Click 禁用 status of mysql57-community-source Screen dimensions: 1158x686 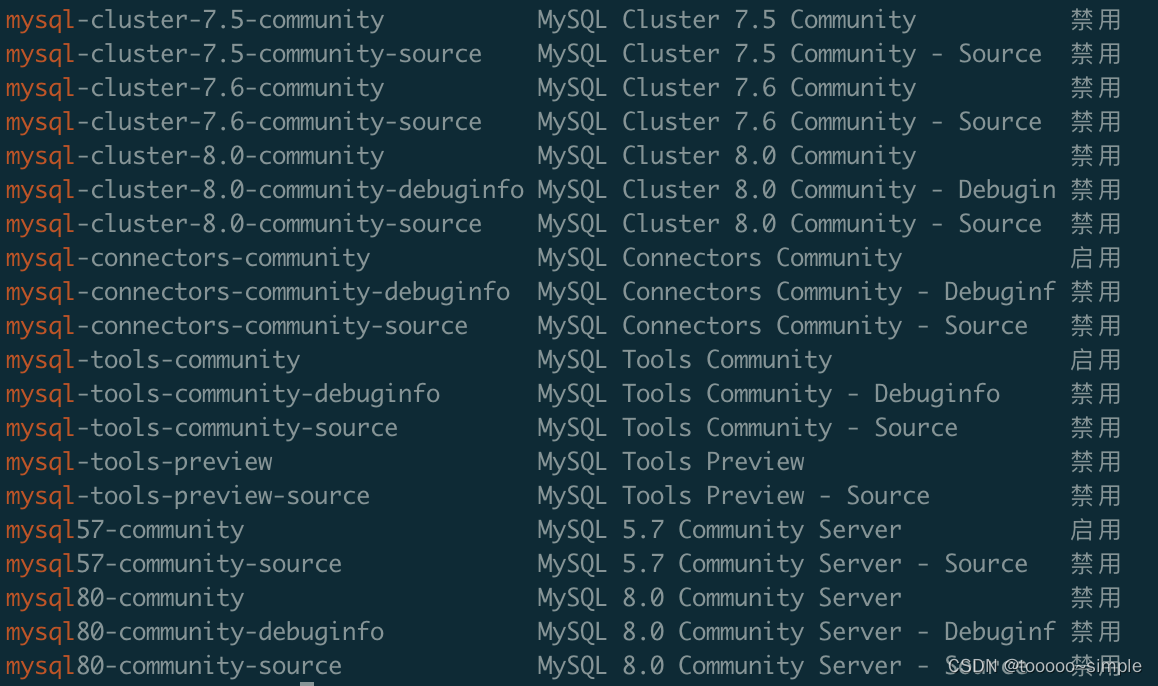[x=1096, y=563]
